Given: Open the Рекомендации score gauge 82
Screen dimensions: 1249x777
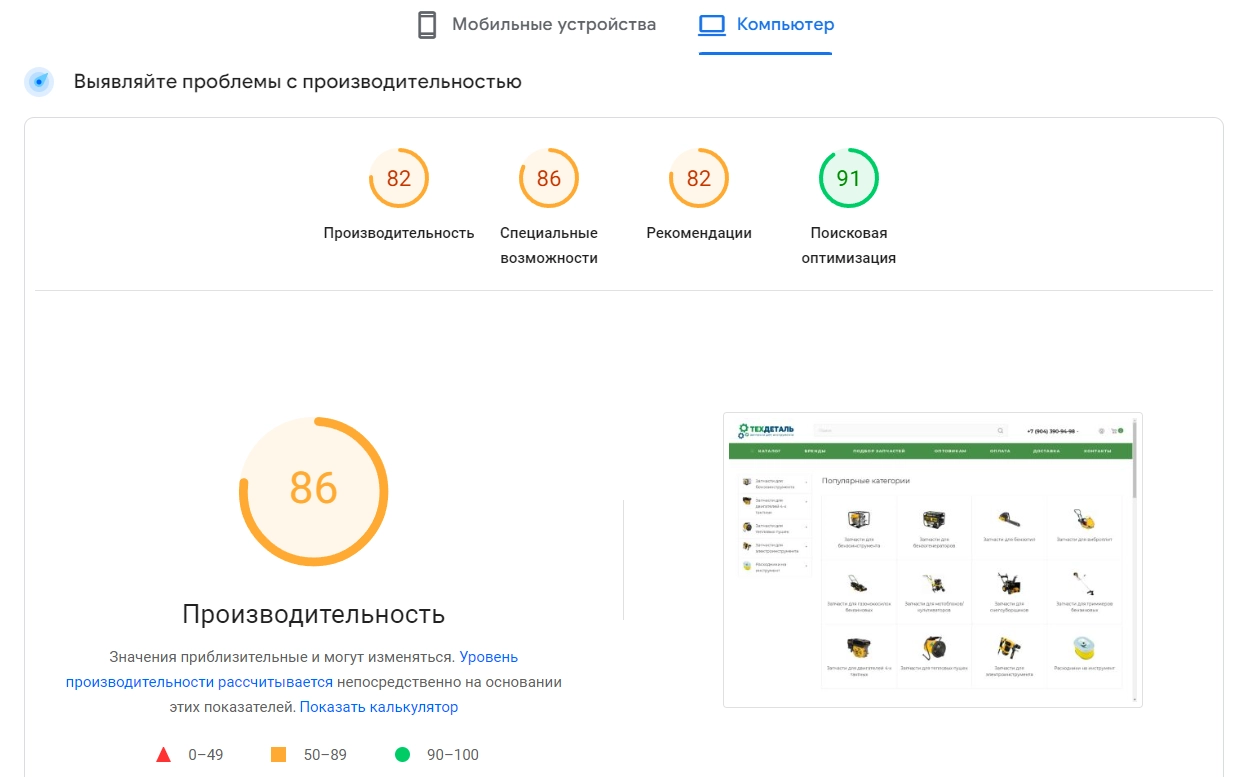Looking at the screenshot, I should 699,179.
